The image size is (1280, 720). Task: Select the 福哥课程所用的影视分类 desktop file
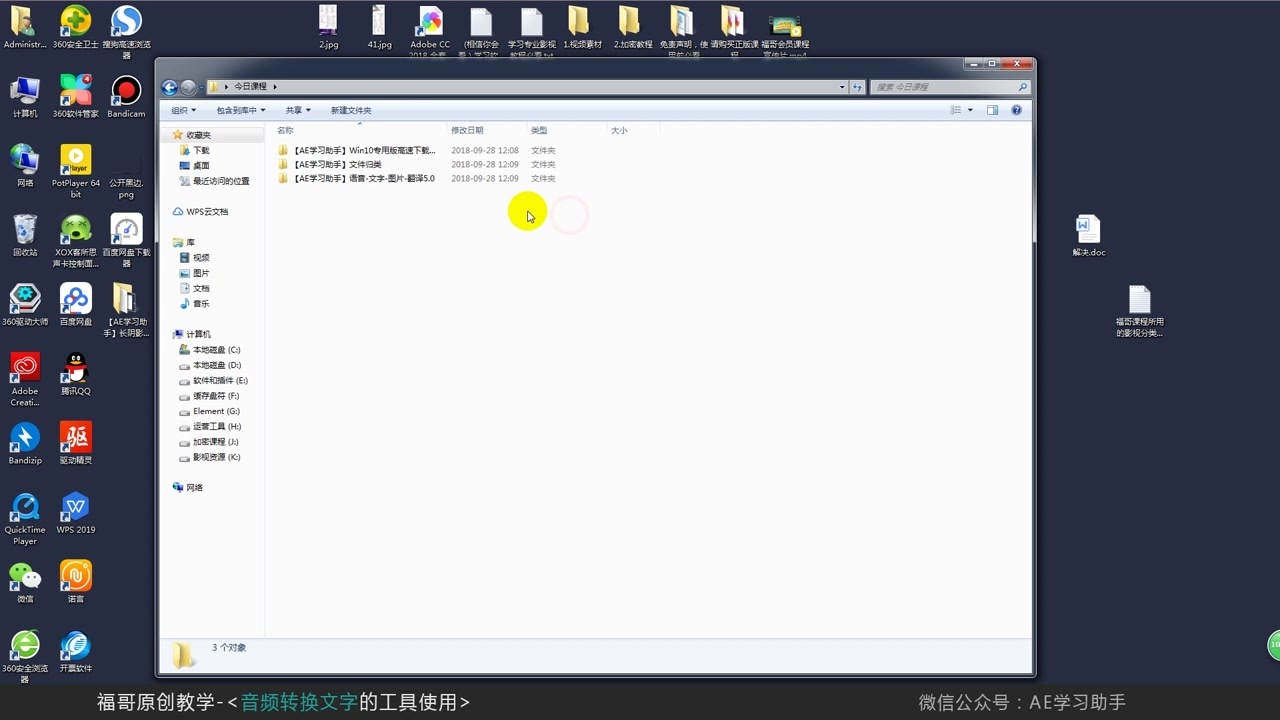click(x=1139, y=311)
